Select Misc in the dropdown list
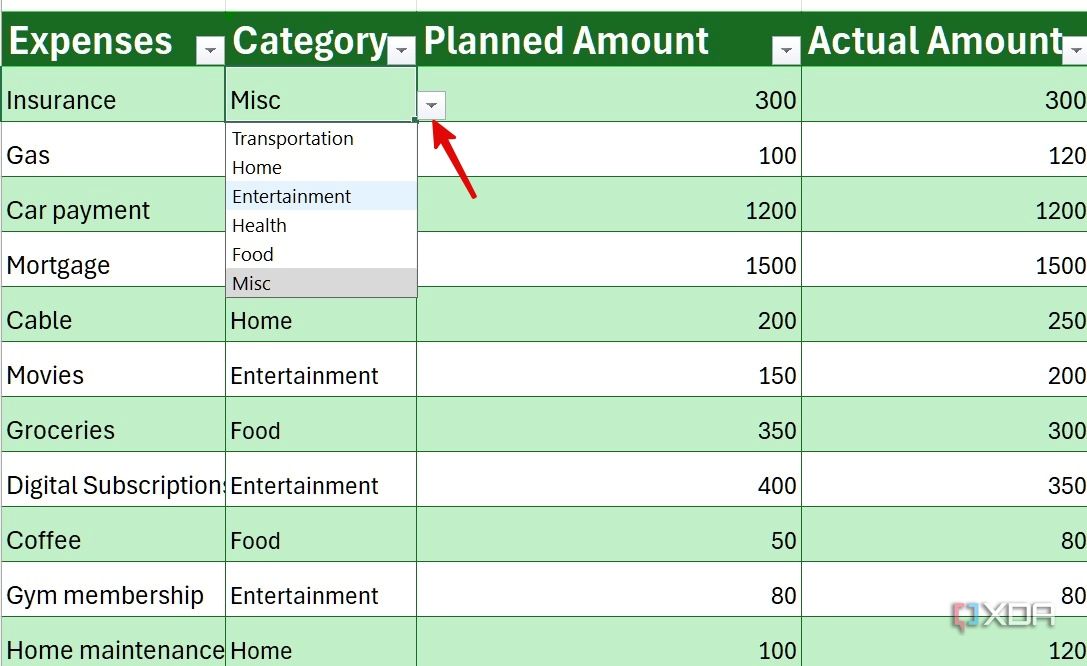This screenshot has height=666, width=1087. pyautogui.click(x=251, y=283)
